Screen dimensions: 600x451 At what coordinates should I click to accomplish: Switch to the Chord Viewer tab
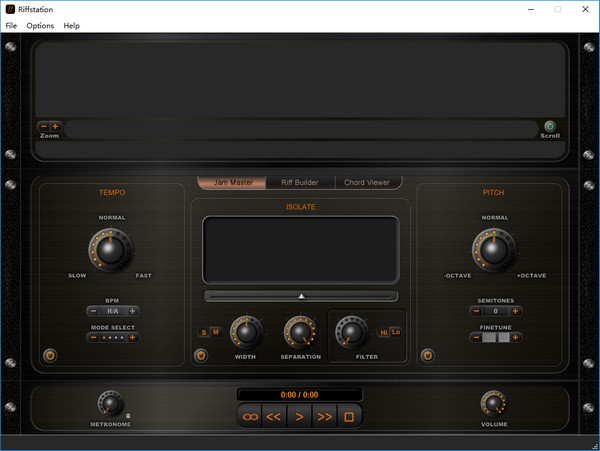pos(367,182)
